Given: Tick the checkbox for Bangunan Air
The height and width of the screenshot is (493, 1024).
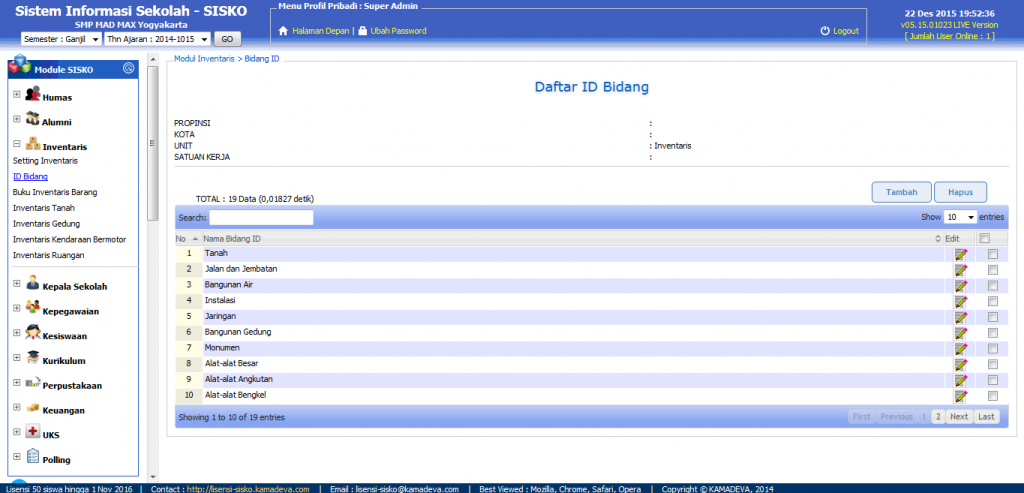Looking at the screenshot, I should 993,285.
